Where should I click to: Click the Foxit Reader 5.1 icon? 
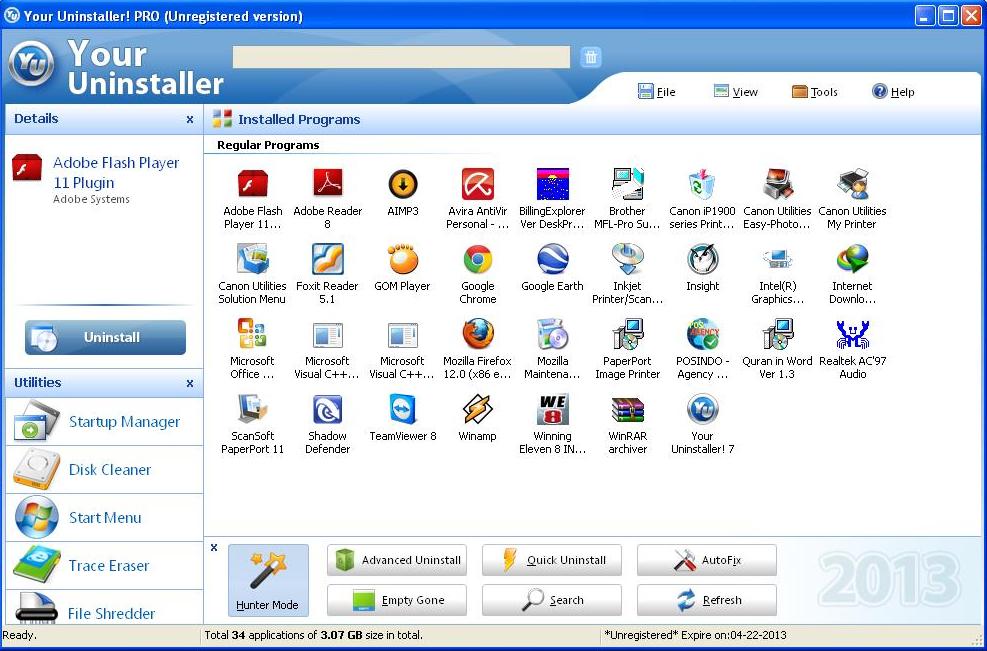tap(327, 259)
